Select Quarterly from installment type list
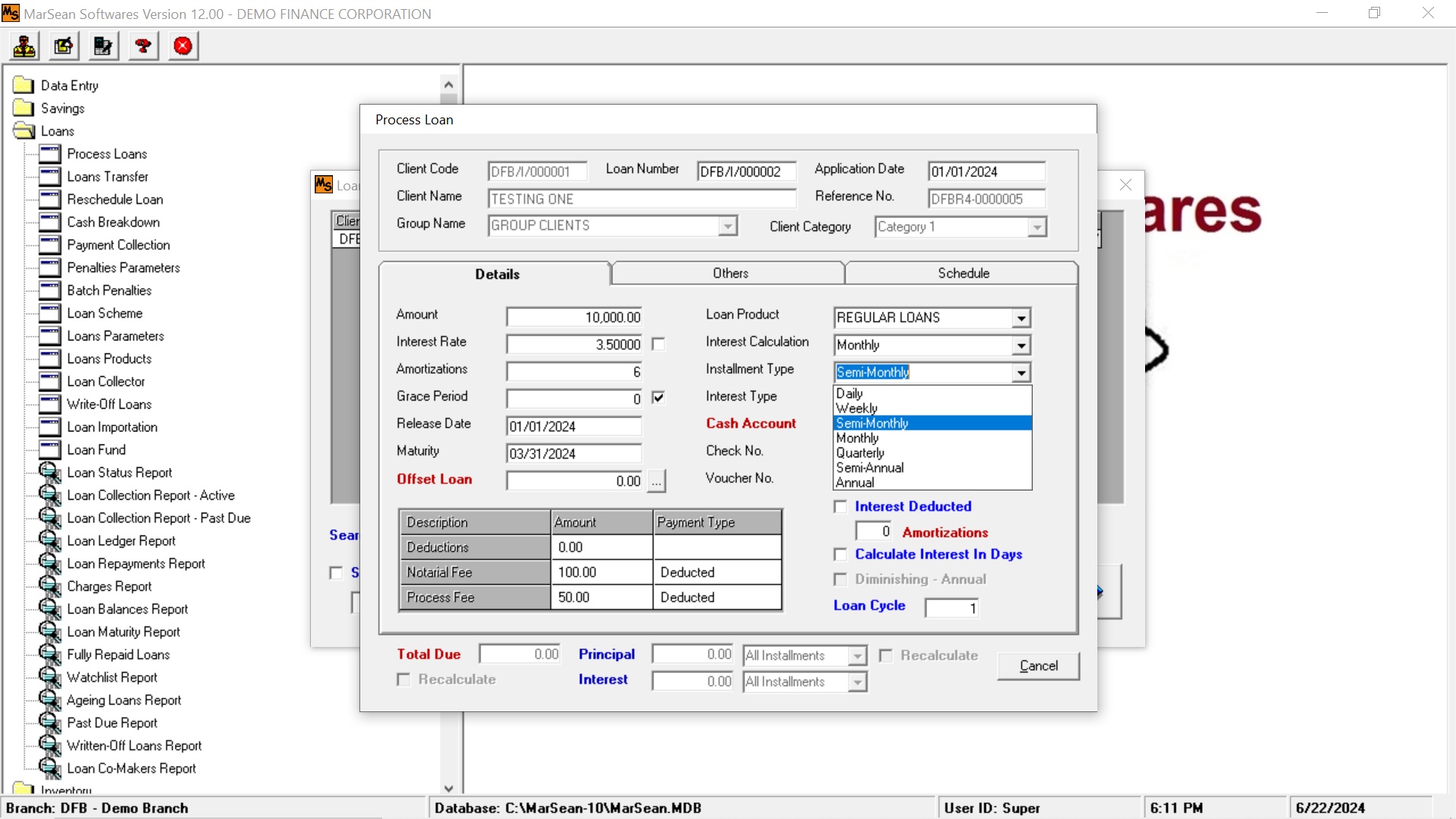Viewport: 1456px width, 819px height. coord(860,453)
